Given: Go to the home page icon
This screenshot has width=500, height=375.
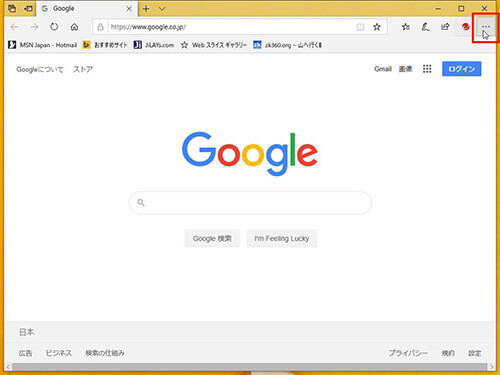Looking at the screenshot, I should click(x=74, y=27).
